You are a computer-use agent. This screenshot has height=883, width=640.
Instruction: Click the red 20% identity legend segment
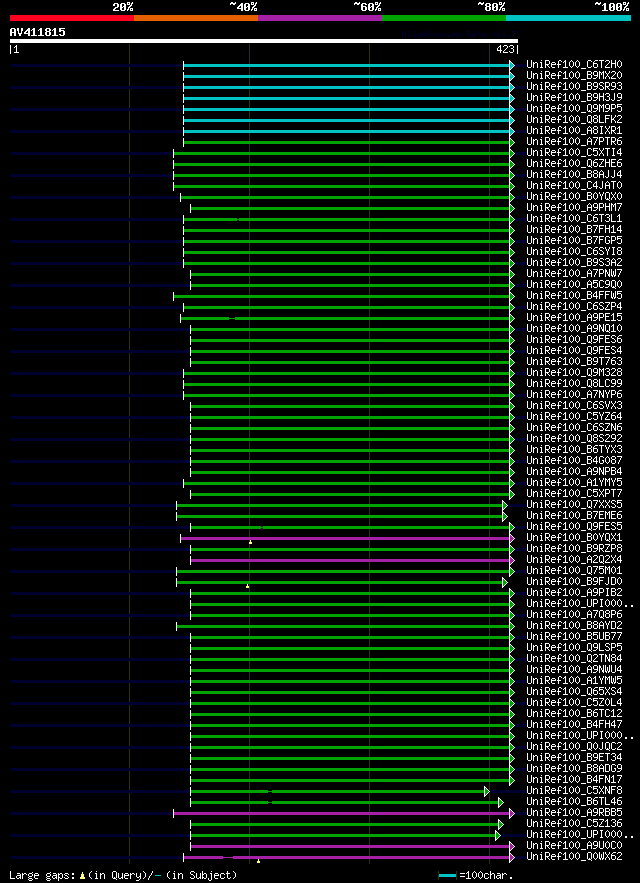coord(72,18)
